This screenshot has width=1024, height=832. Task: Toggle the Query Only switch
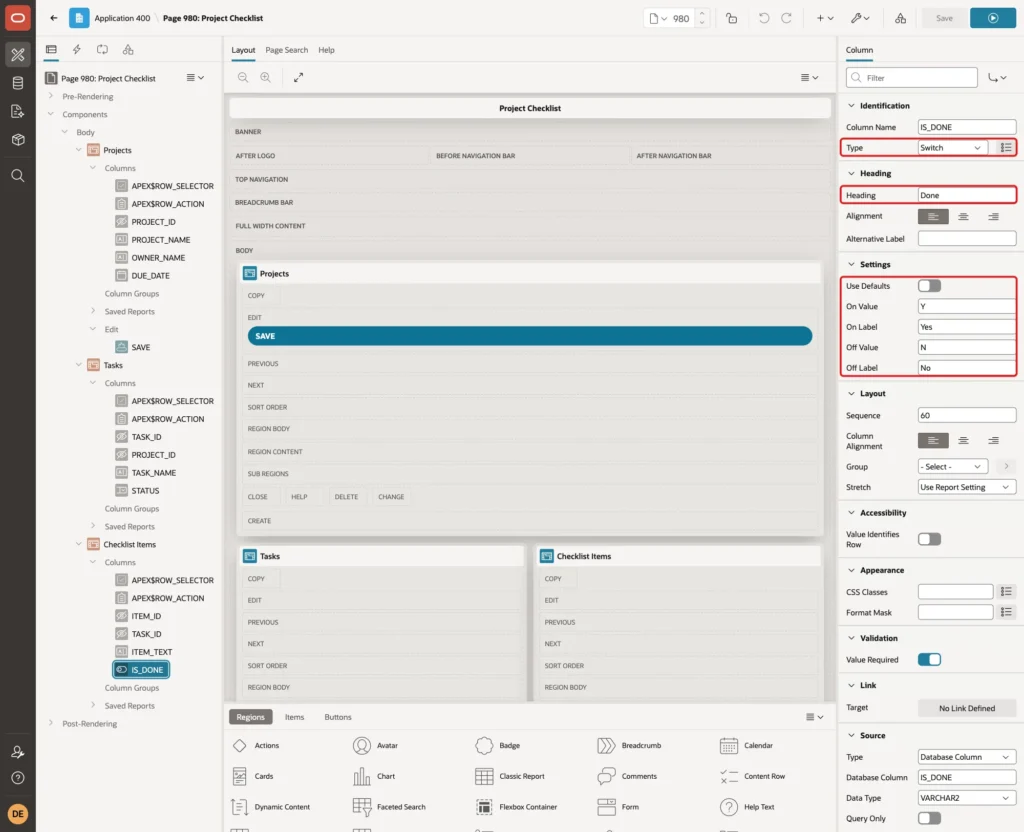929,818
